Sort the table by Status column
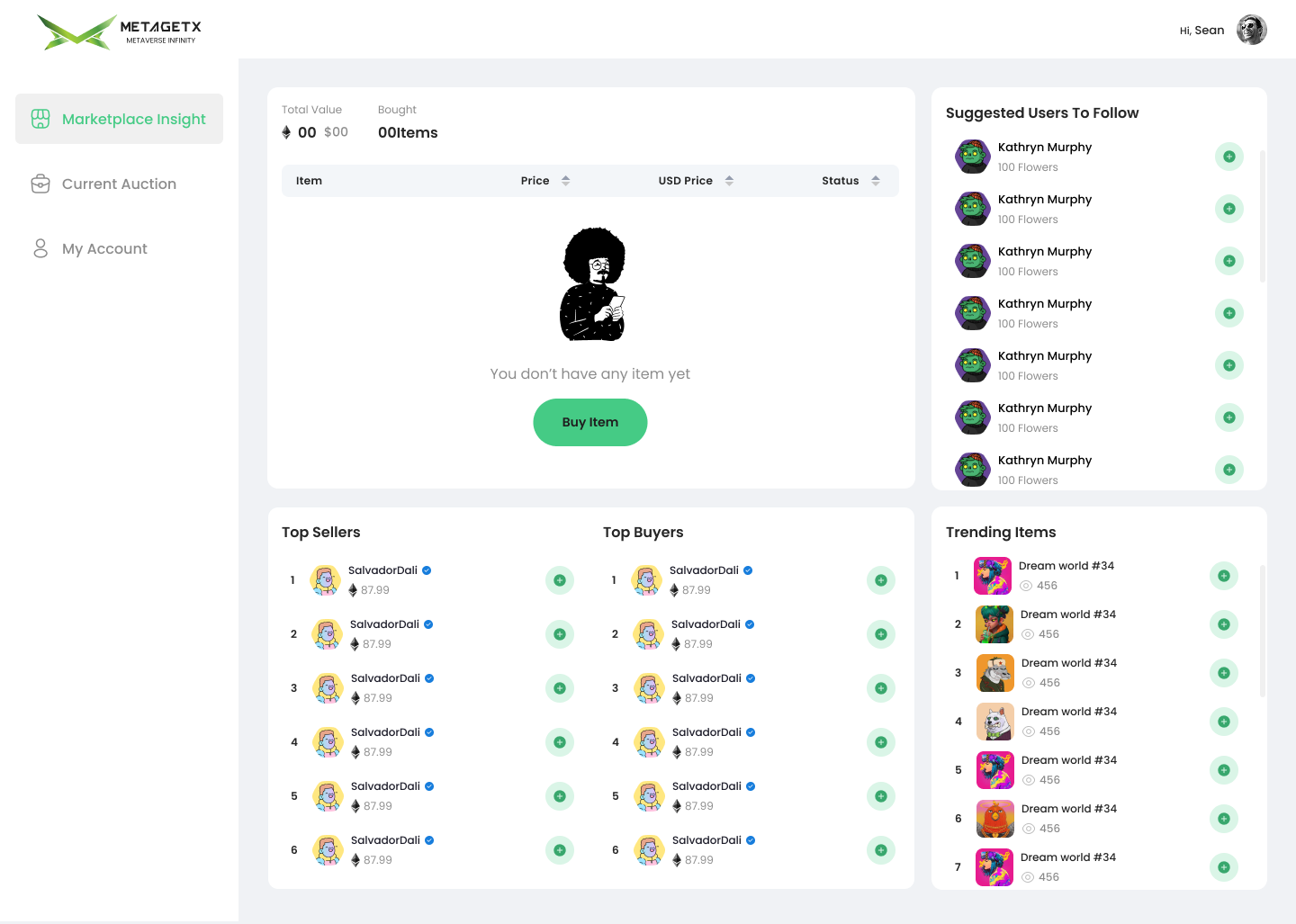 click(875, 181)
